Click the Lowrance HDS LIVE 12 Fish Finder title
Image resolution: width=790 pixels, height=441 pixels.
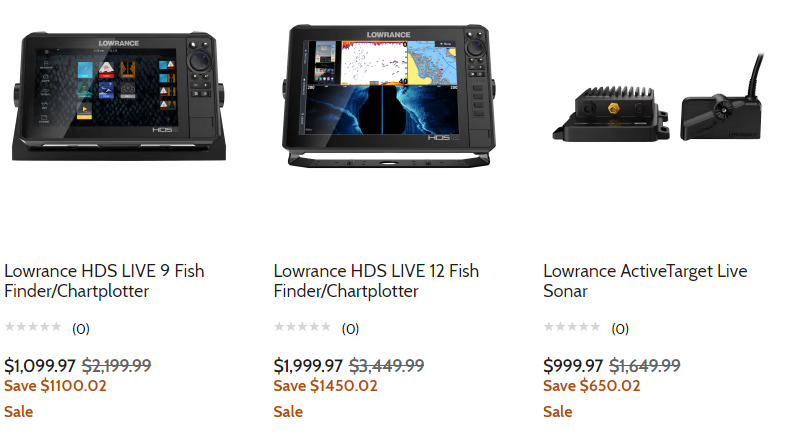click(x=376, y=281)
